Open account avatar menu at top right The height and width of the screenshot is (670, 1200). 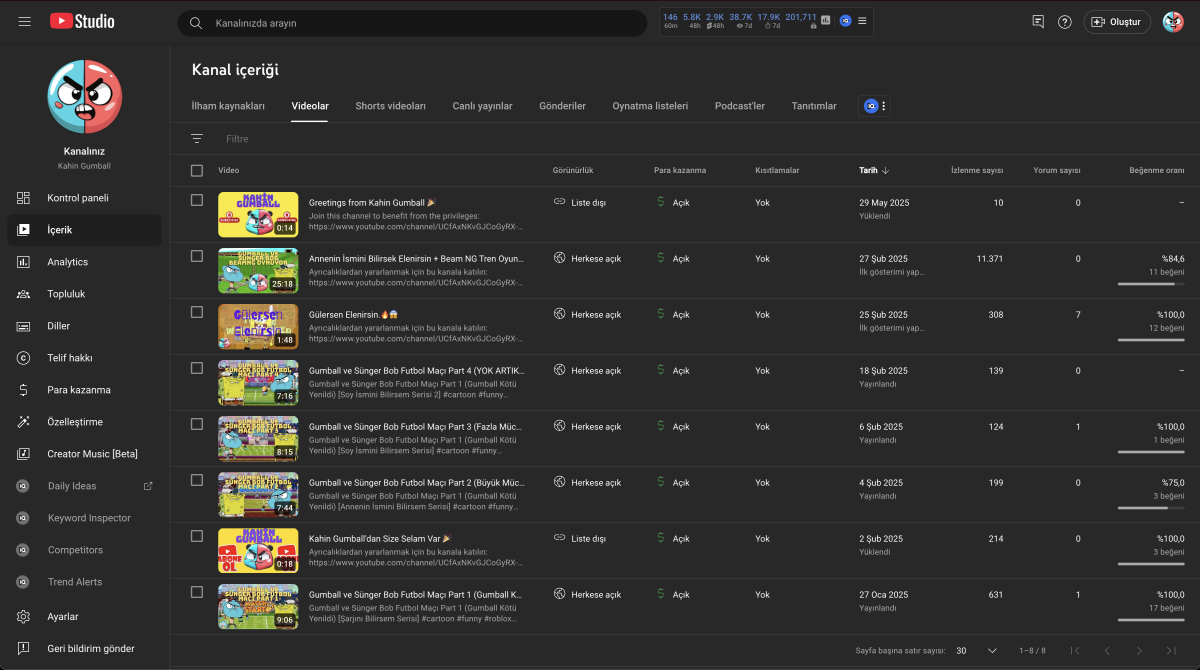tap(1173, 22)
